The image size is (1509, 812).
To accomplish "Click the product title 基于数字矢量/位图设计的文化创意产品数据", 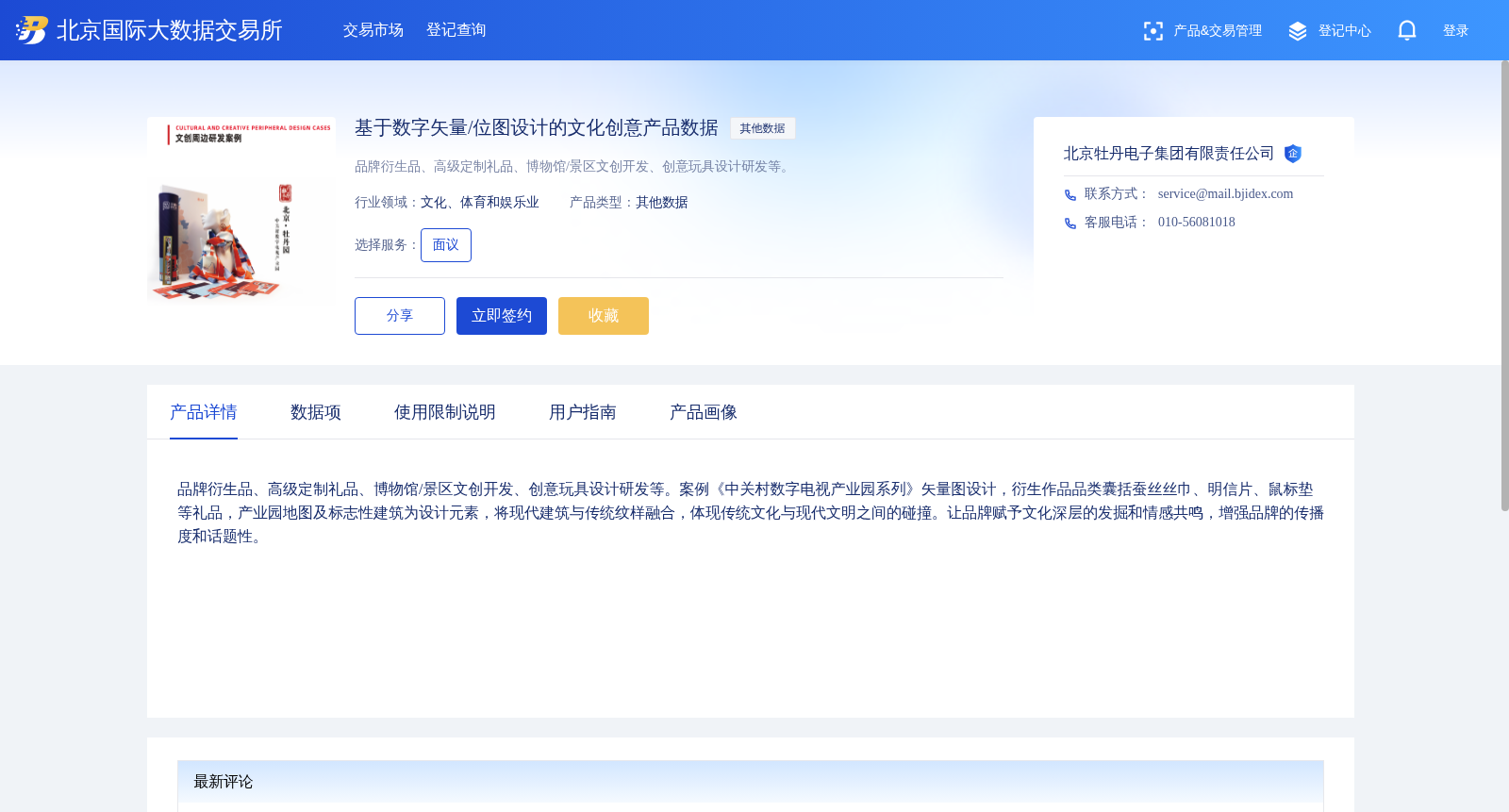I will pos(537,128).
